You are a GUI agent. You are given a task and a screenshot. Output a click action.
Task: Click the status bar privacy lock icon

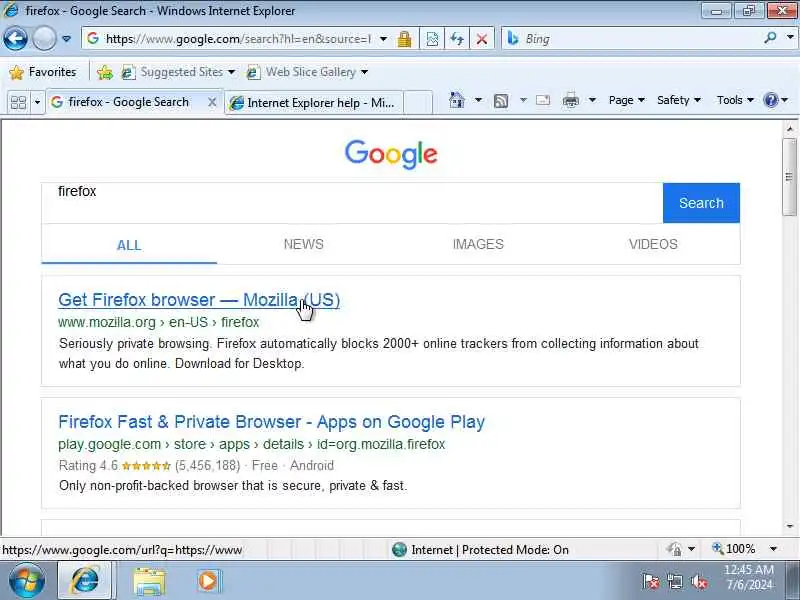[x=674, y=549]
